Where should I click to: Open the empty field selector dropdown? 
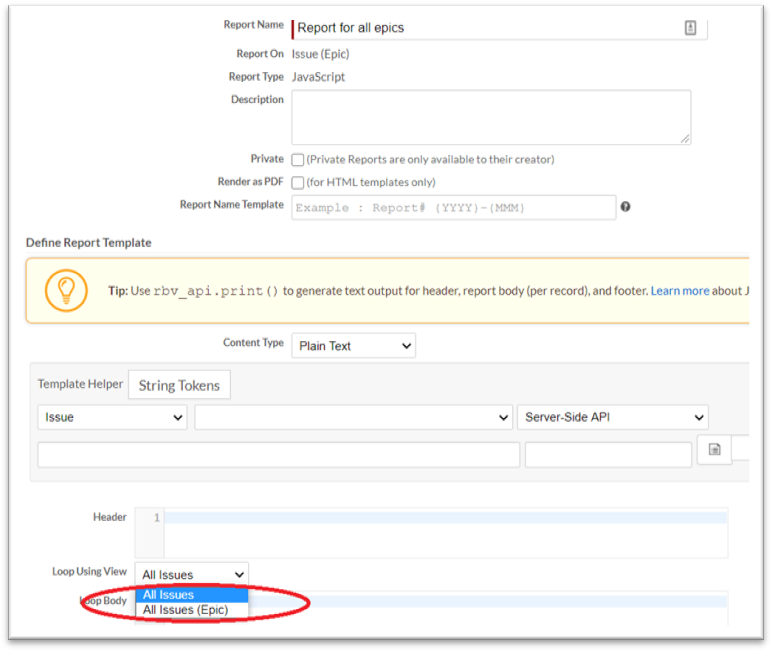(x=353, y=417)
